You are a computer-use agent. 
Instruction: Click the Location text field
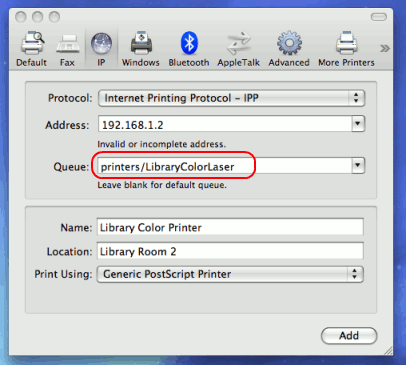click(x=230, y=251)
